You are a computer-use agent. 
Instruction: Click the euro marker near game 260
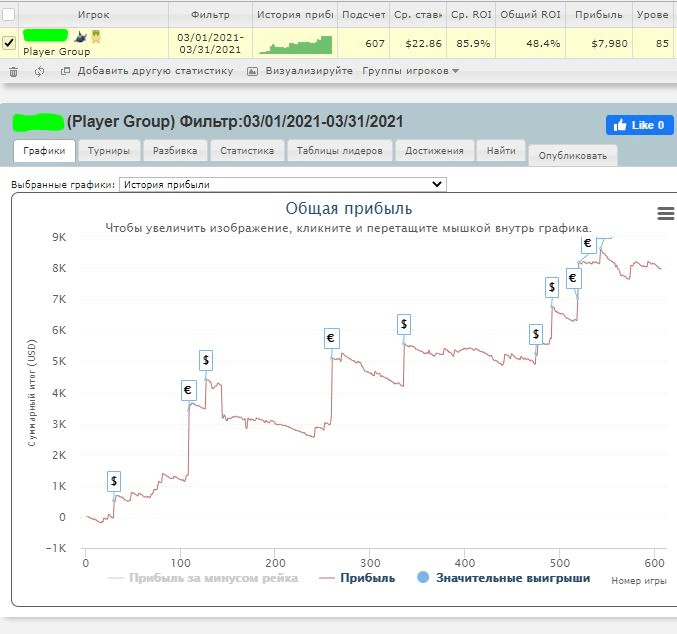point(331,339)
